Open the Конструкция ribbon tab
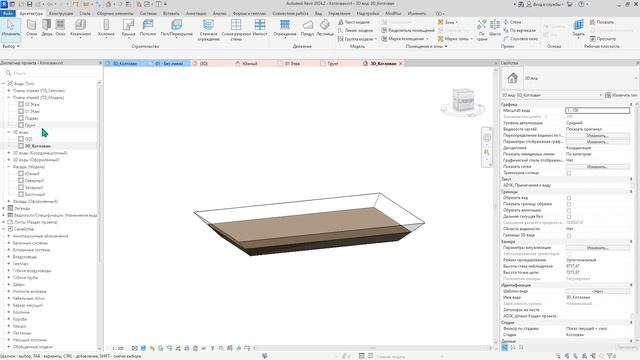This screenshot has width=640, height=360. (61, 13)
